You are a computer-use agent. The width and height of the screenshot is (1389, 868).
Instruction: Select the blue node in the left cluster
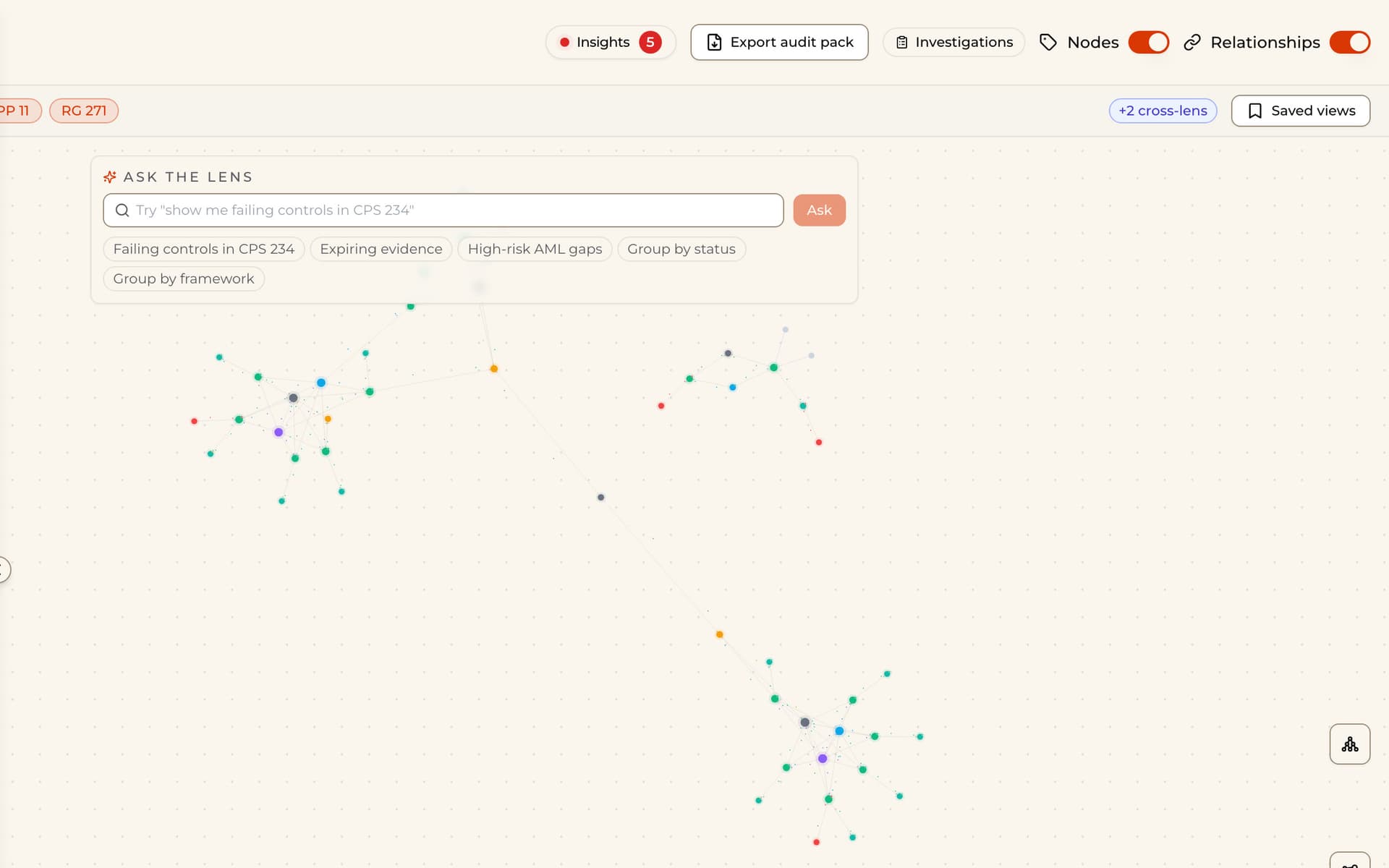tap(321, 383)
